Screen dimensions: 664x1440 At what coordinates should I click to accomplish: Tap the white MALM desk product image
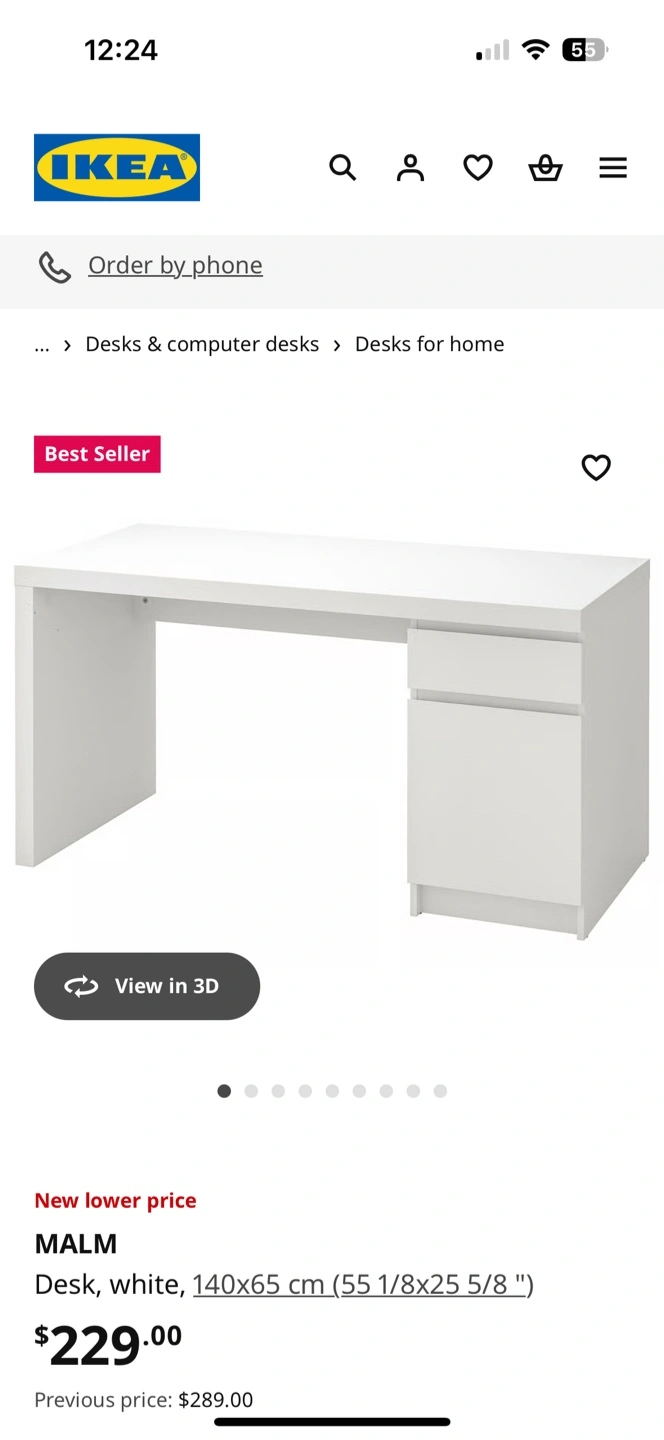pyautogui.click(x=332, y=730)
